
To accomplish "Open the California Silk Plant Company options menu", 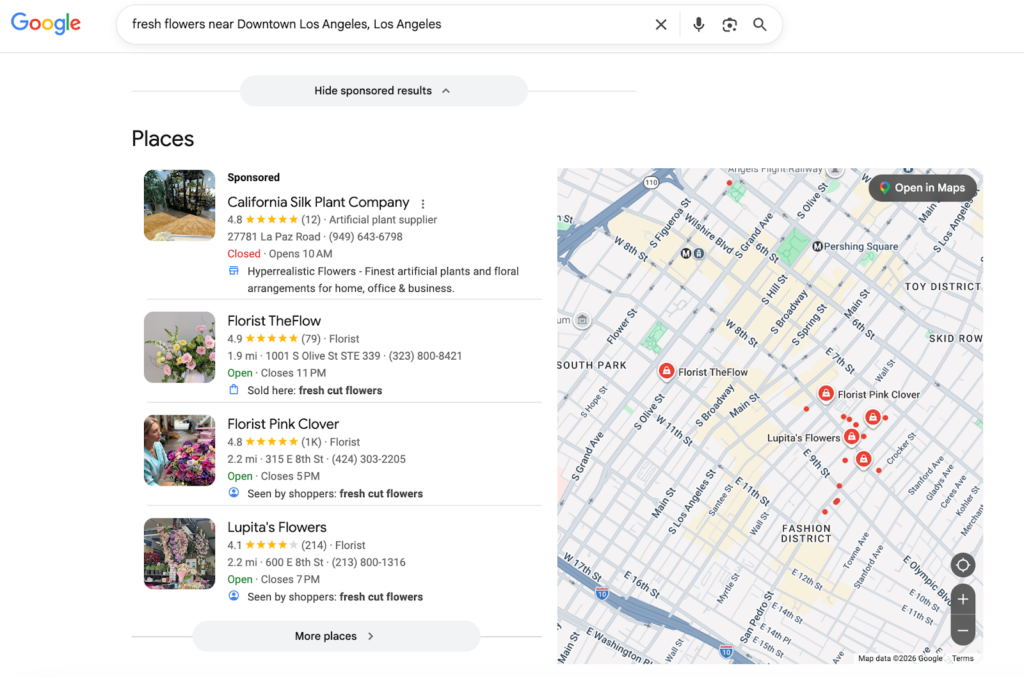I will pyautogui.click(x=423, y=203).
